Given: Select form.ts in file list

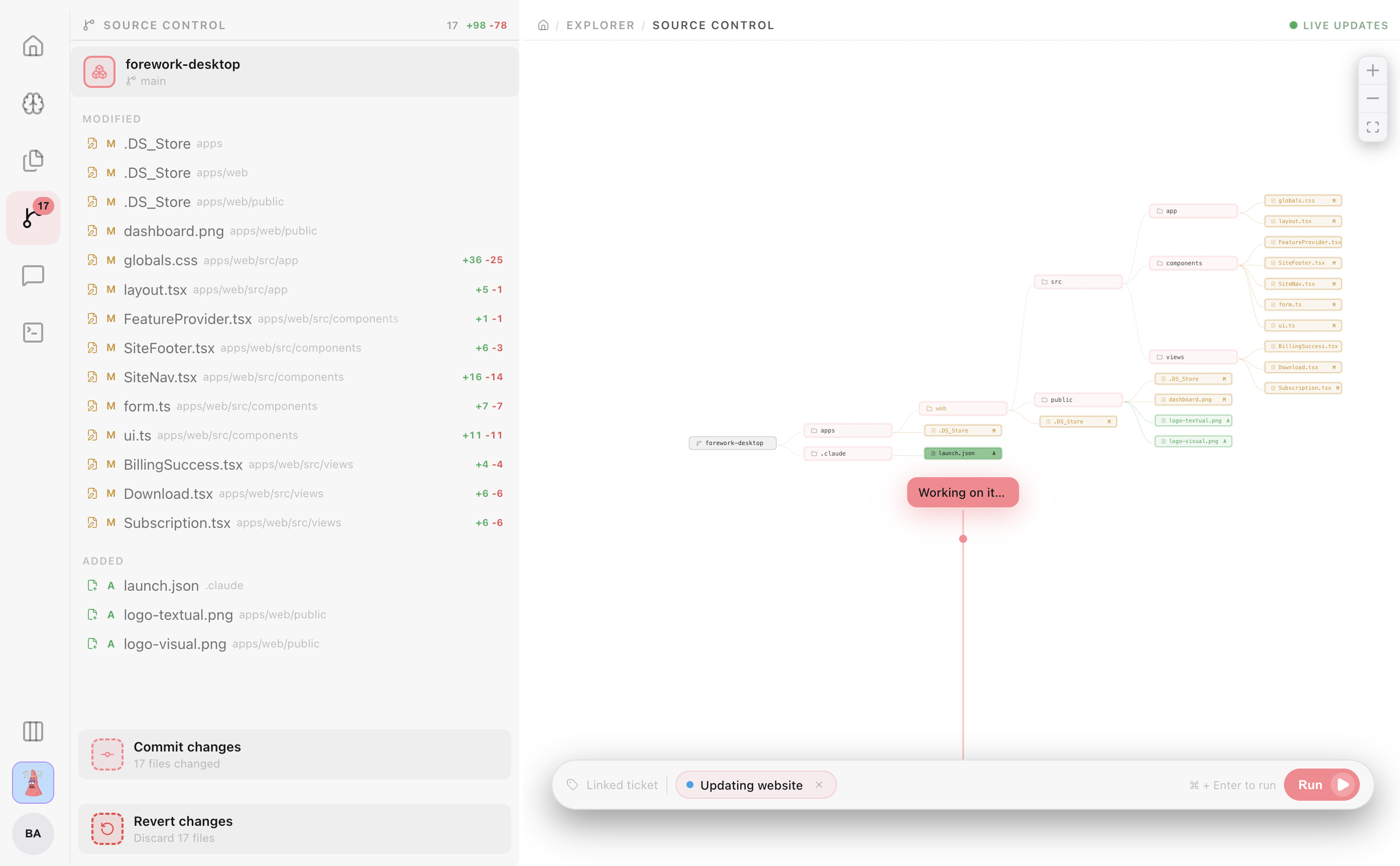Looking at the screenshot, I should pos(294,406).
